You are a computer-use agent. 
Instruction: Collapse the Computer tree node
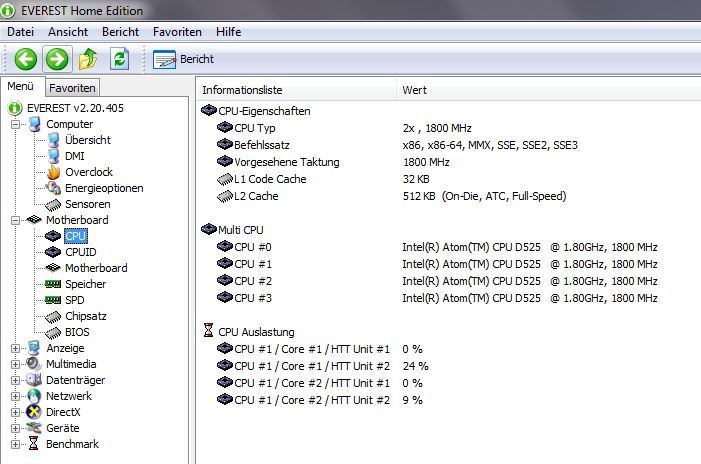point(15,124)
